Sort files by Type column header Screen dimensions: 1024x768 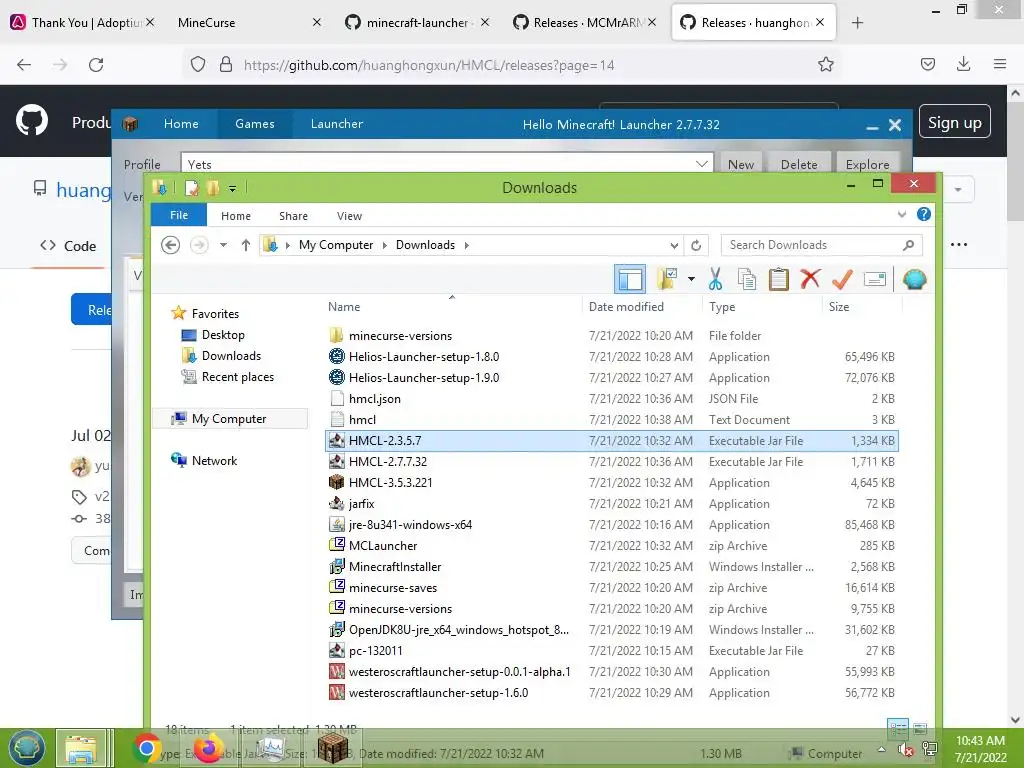click(722, 307)
